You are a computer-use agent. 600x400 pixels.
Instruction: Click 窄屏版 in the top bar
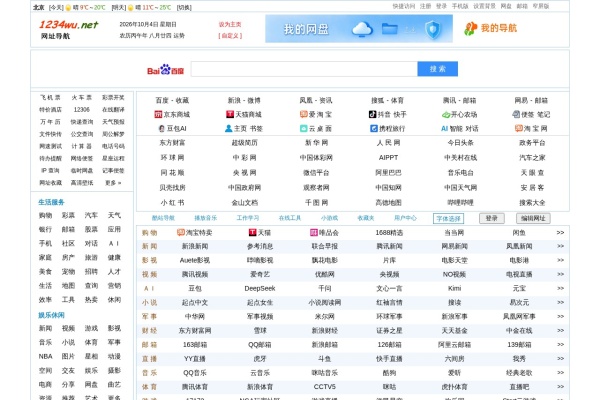541,6
